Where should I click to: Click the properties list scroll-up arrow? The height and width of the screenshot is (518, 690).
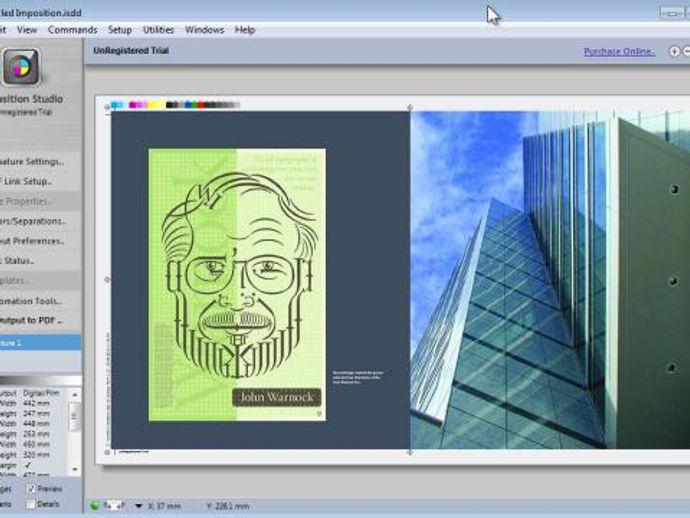tap(75, 394)
